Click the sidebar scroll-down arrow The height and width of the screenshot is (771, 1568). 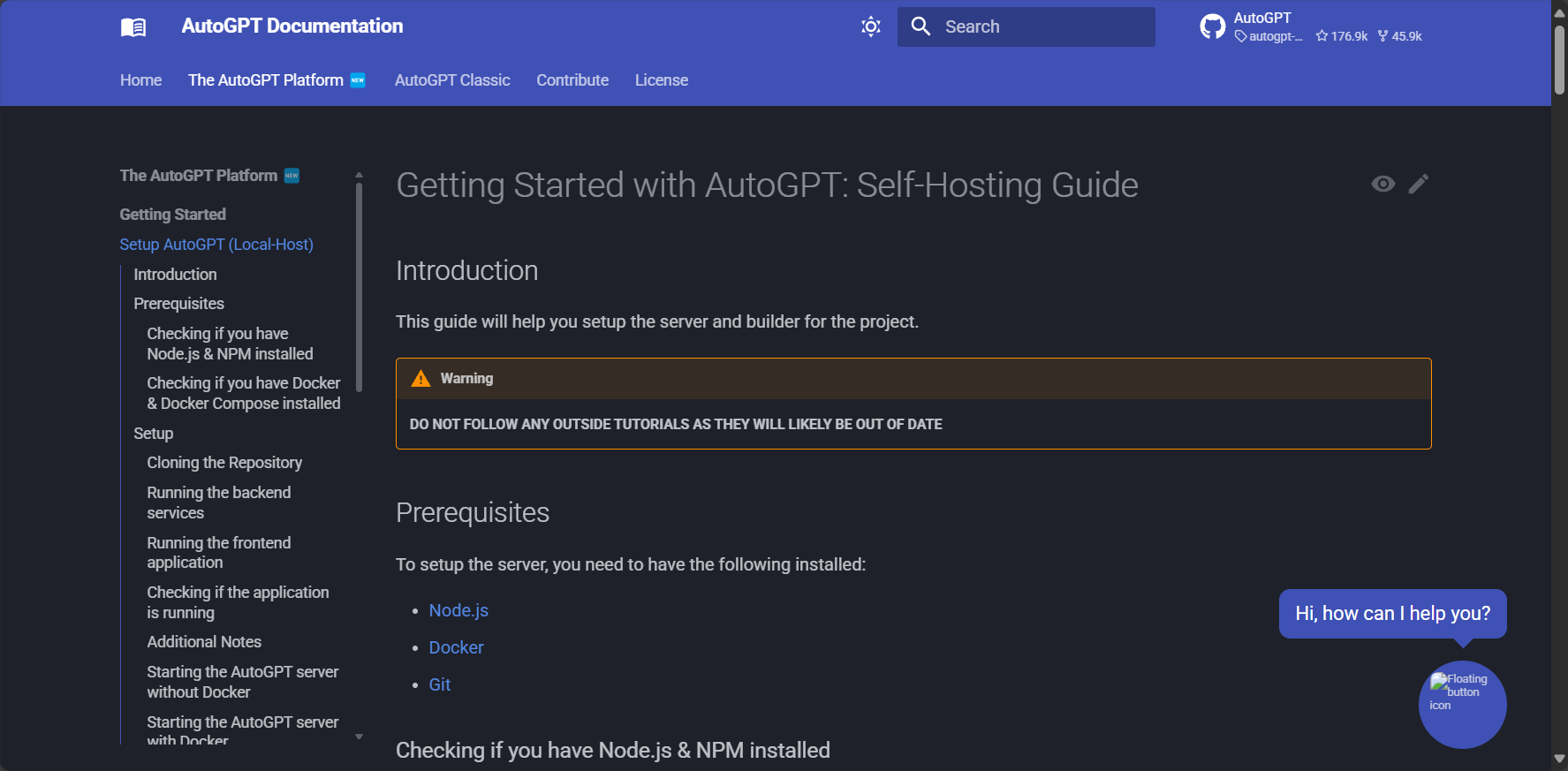359,737
